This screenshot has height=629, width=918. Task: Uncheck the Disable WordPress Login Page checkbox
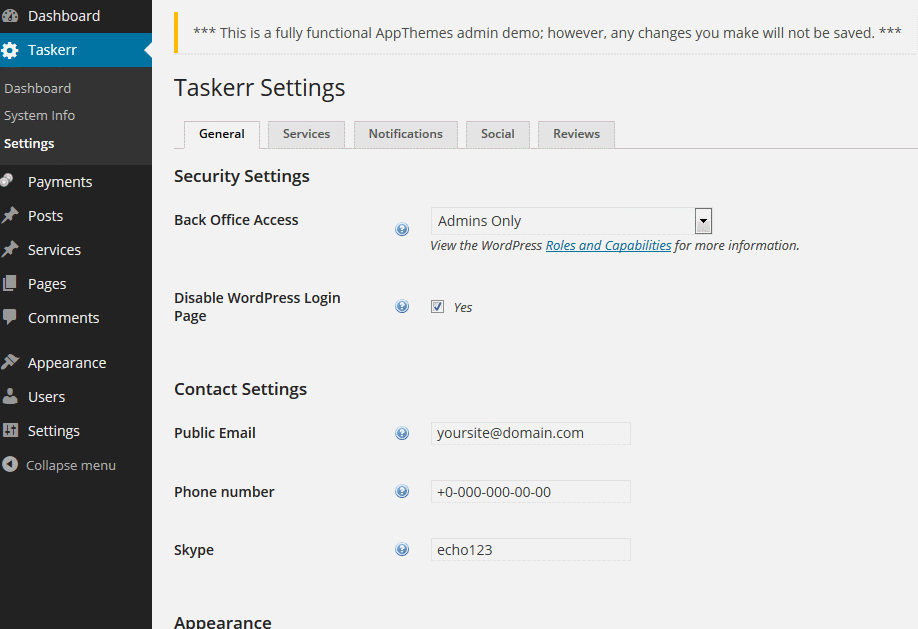point(437,306)
